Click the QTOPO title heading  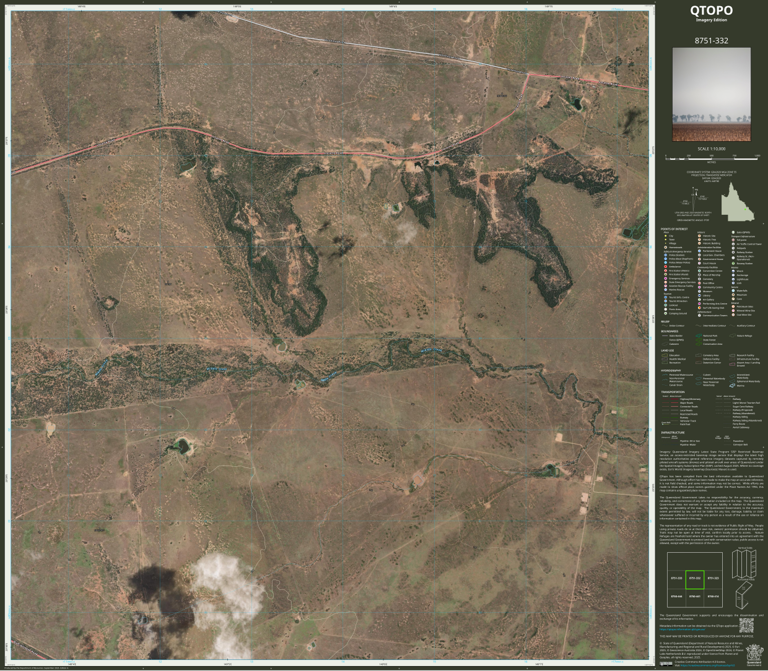coord(711,10)
